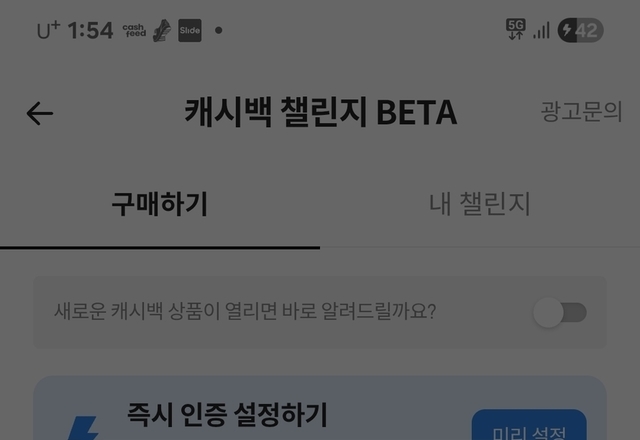The width and height of the screenshot is (640, 440).
Task: Switch to the 내 챌린지 tab
Action: point(480,204)
